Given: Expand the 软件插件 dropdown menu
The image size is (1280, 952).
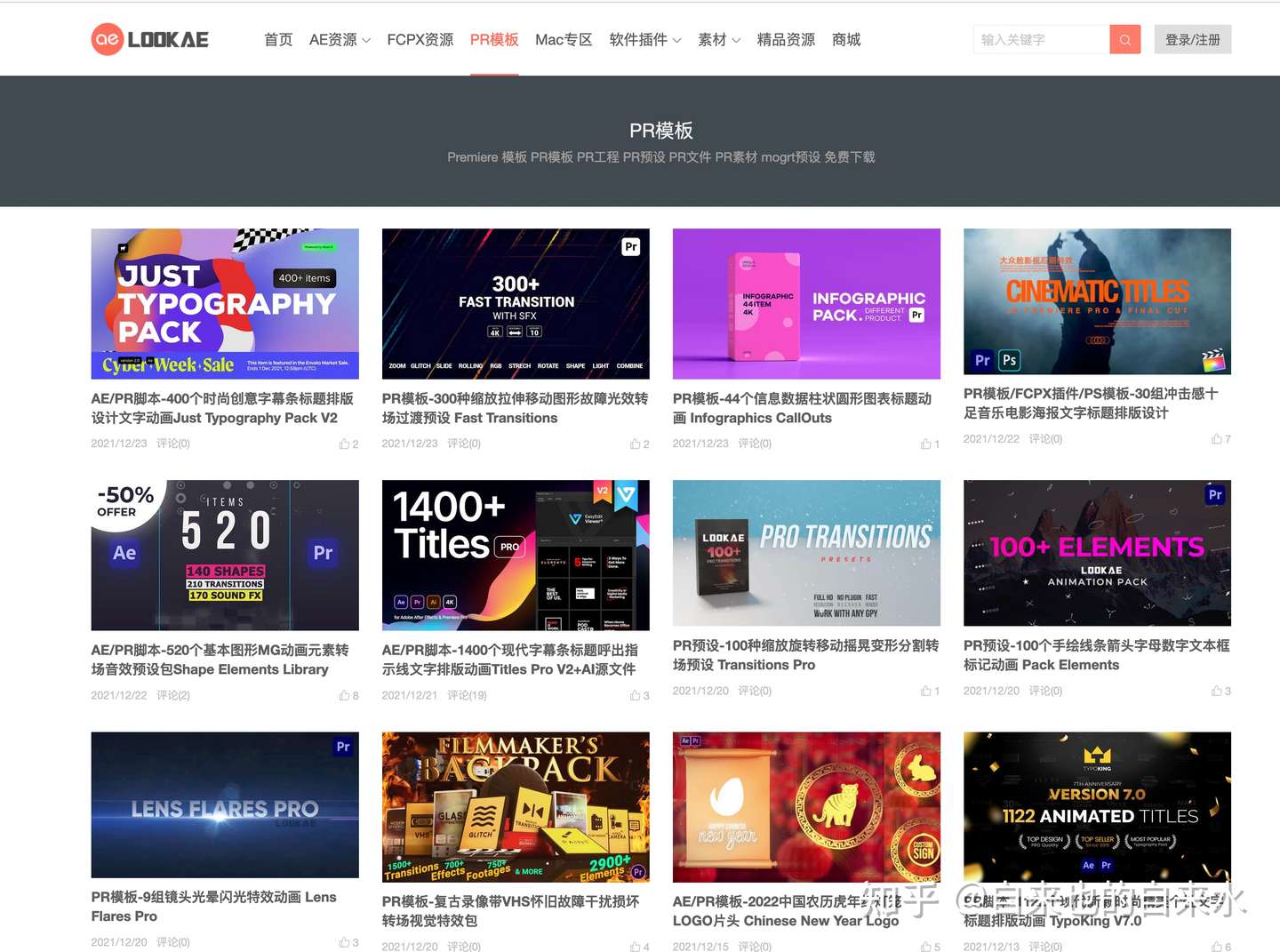Looking at the screenshot, I should (x=645, y=39).
